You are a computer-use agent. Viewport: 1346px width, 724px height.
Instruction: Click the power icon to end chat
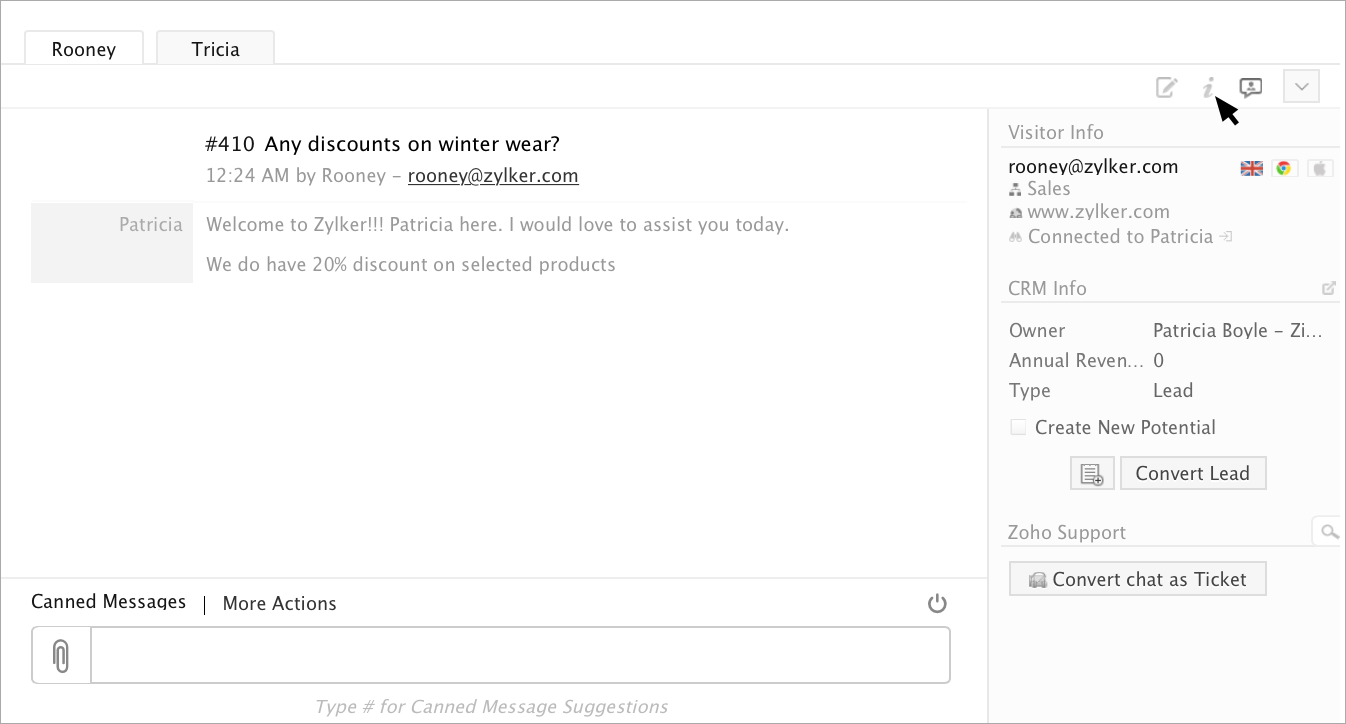coord(937,603)
